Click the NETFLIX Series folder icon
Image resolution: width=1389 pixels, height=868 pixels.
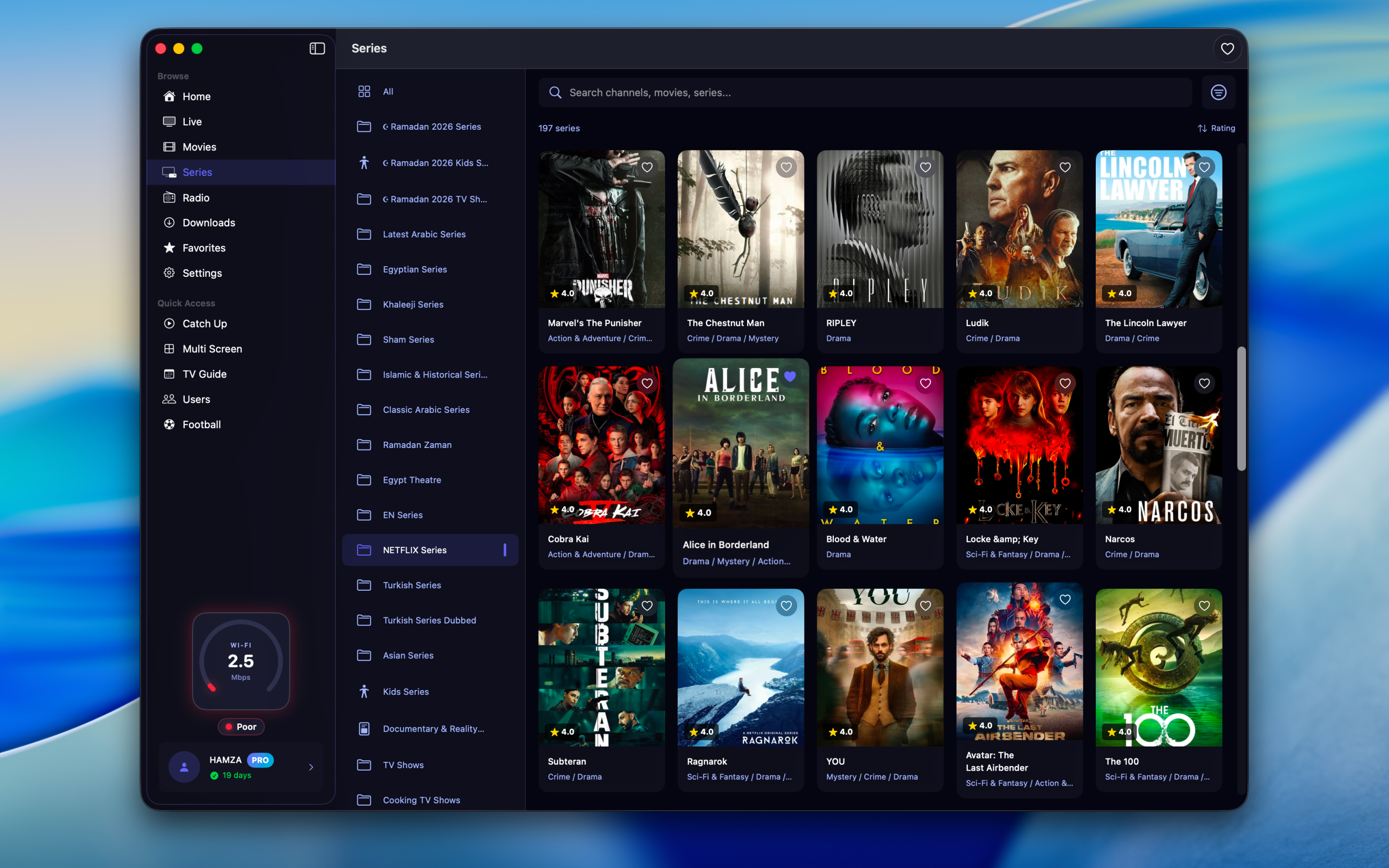point(364,550)
